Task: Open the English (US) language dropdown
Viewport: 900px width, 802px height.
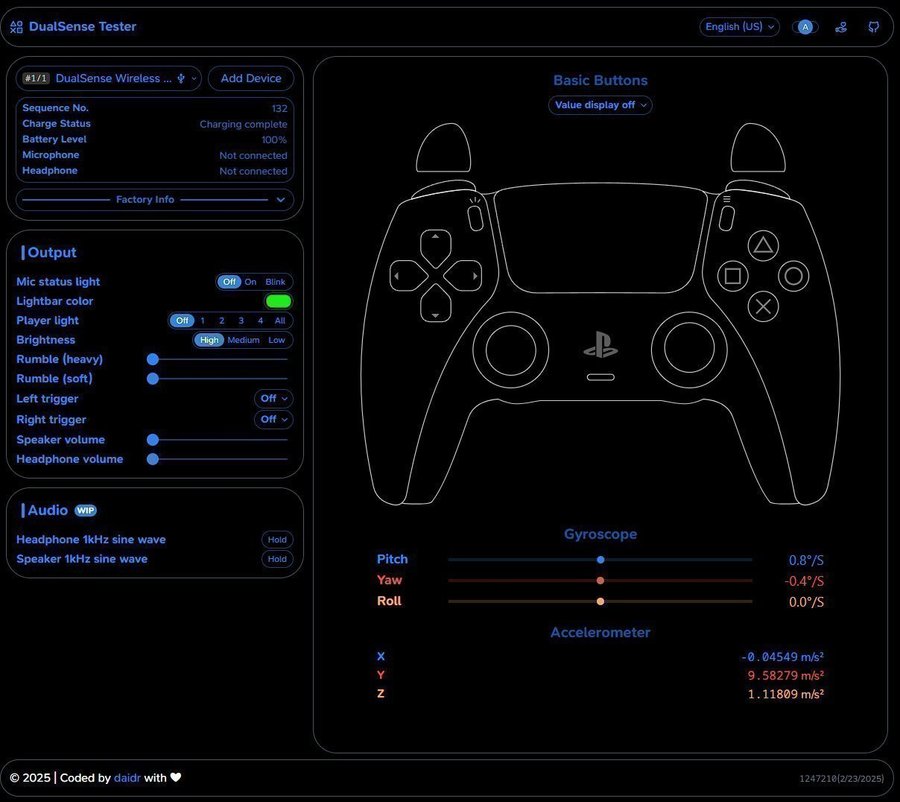Action: pyautogui.click(x=739, y=27)
